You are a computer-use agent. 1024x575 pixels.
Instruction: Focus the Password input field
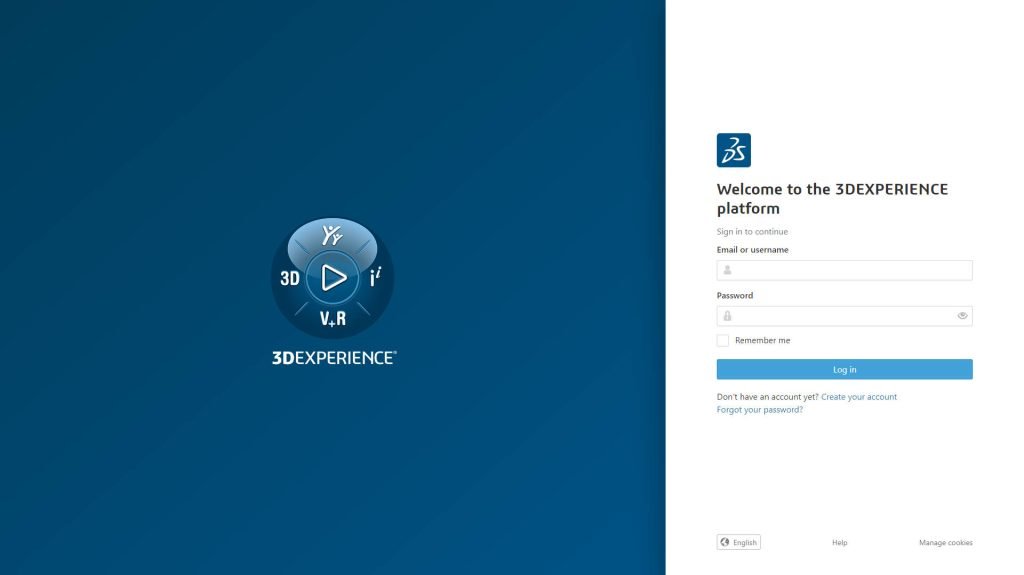coord(844,316)
